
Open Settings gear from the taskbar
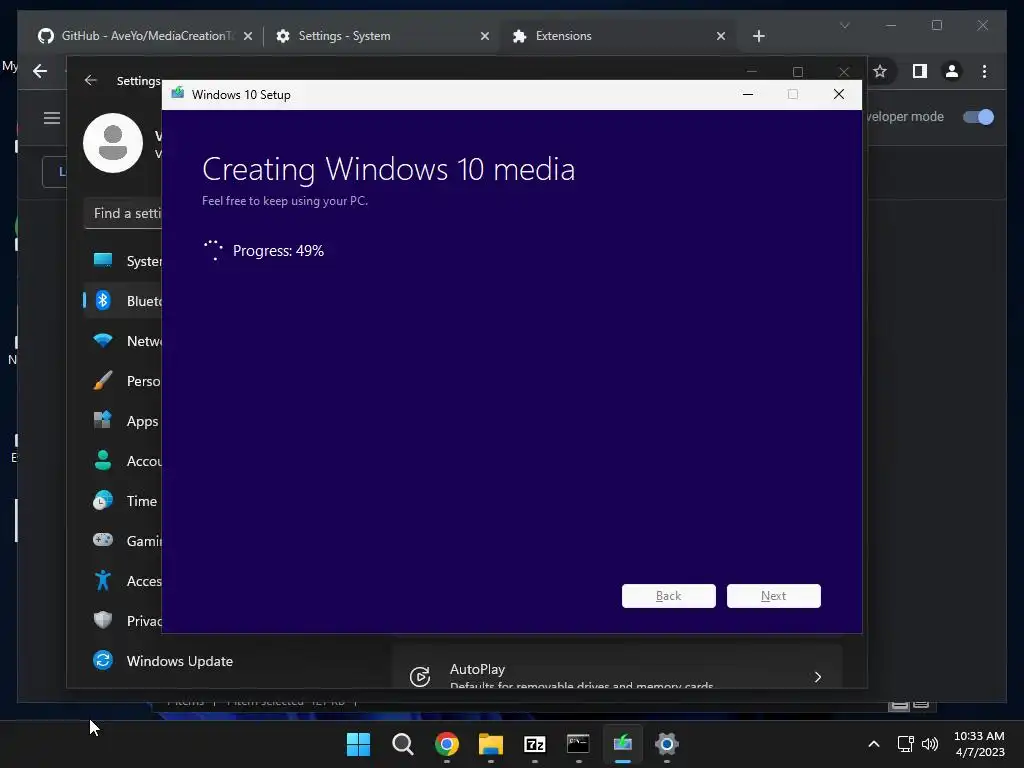point(667,744)
